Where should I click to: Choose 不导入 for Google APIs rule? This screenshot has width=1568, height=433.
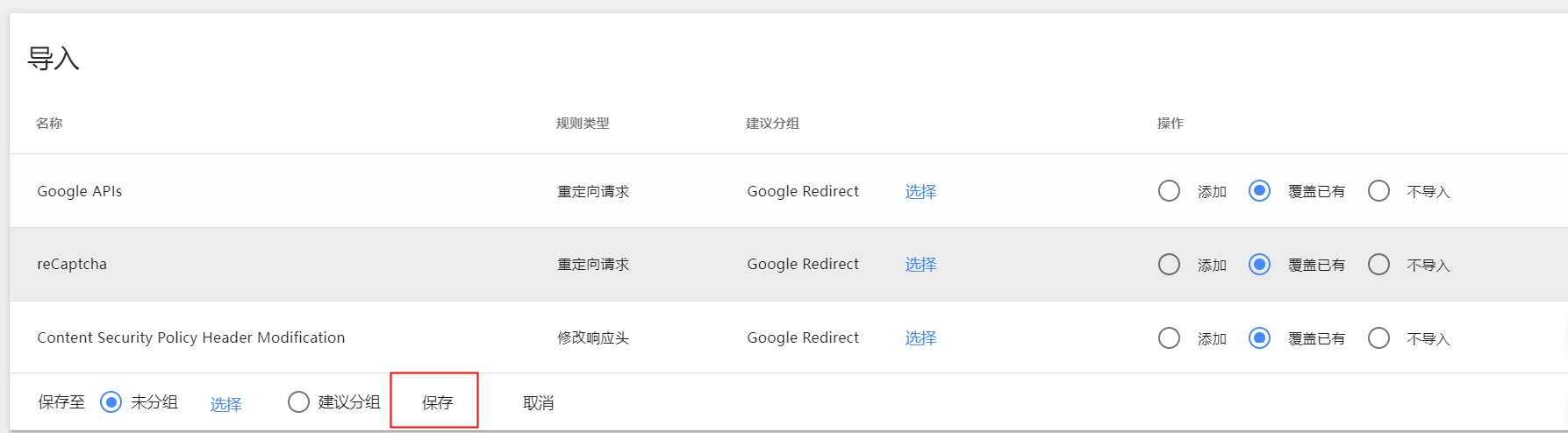tap(1378, 191)
